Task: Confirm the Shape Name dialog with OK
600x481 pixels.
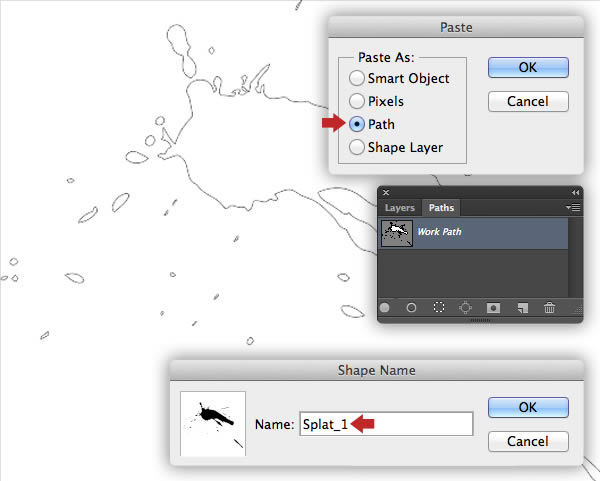Action: pyautogui.click(x=528, y=408)
